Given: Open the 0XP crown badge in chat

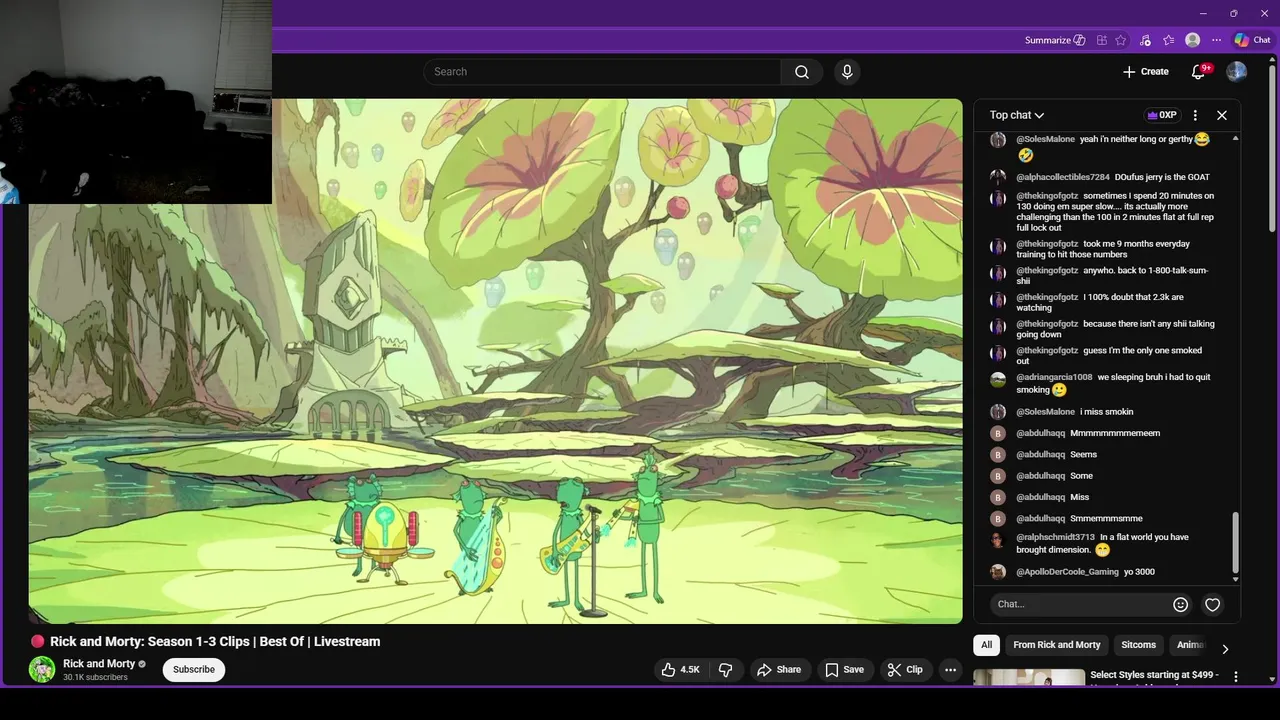Looking at the screenshot, I should click(1161, 115).
